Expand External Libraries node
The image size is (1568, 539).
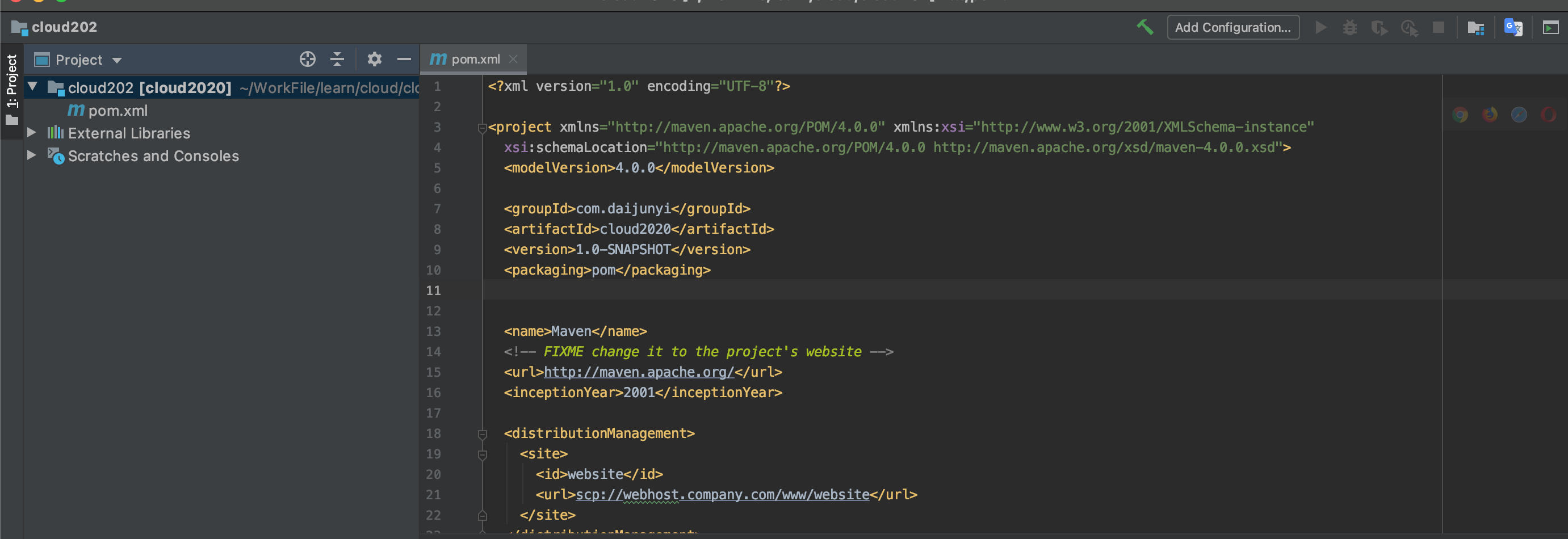(32, 133)
